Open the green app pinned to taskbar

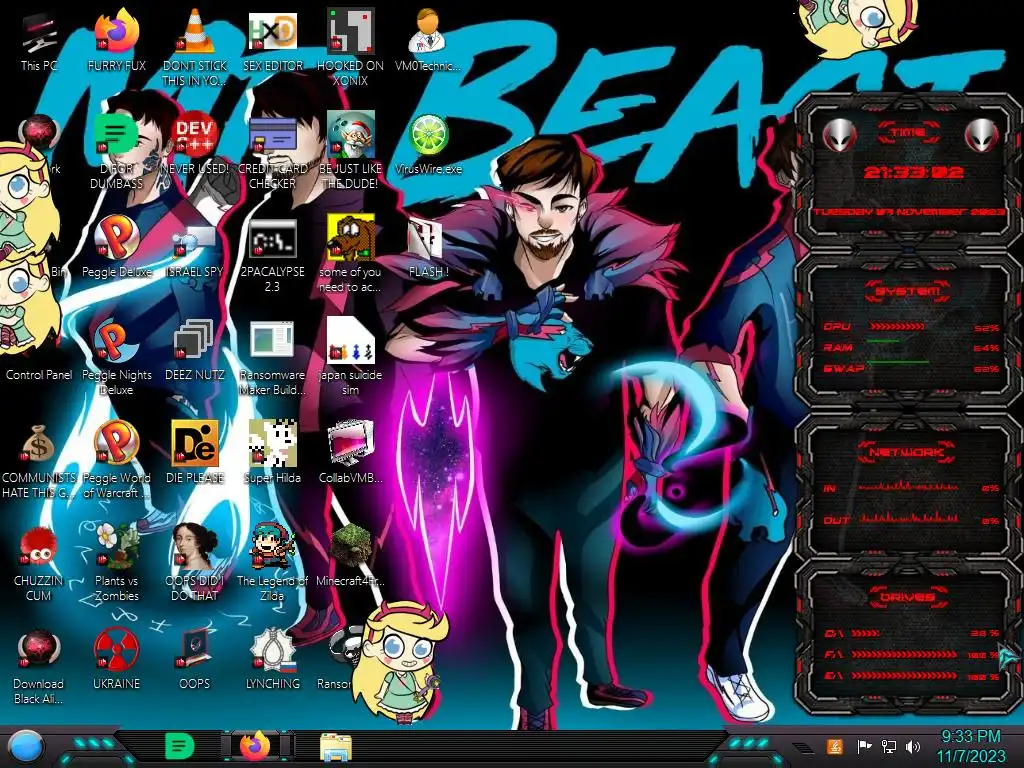(x=179, y=746)
